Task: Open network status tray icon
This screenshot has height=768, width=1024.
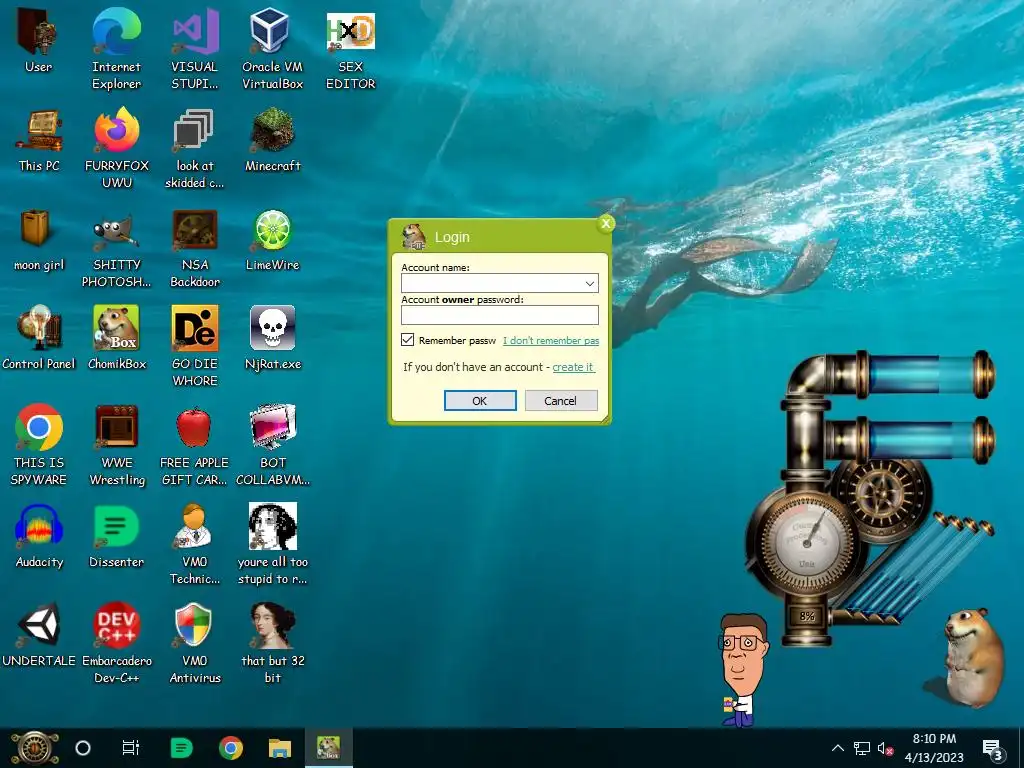Action: pos(861,748)
